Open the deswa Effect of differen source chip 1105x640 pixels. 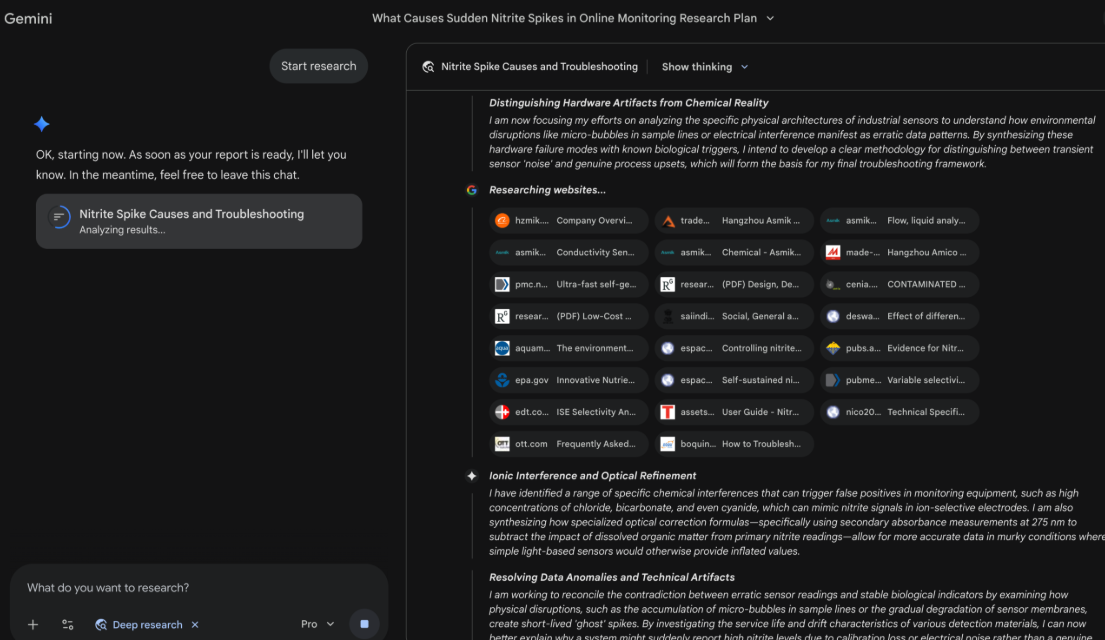(899, 316)
